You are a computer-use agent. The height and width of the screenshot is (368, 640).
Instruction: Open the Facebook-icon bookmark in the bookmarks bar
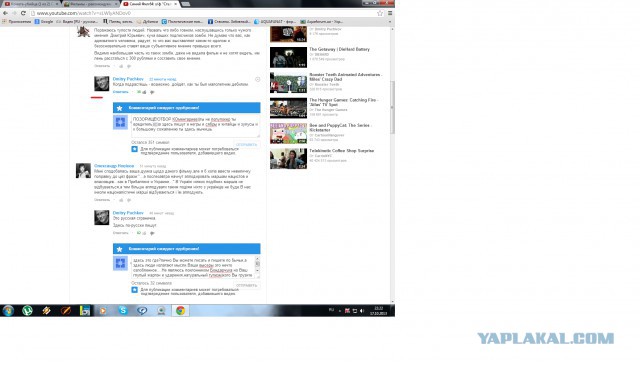point(229,21)
